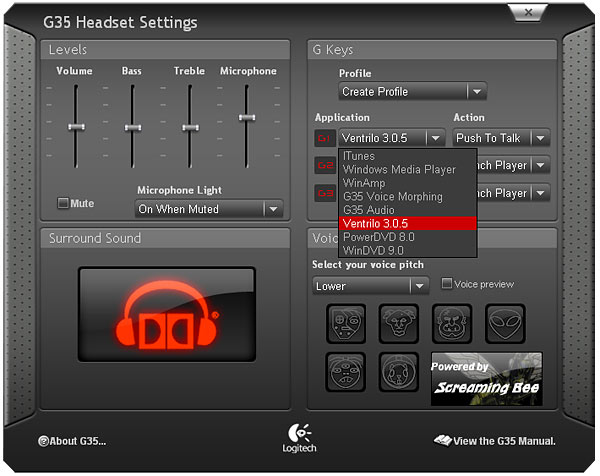Click the Logitech logo icon

click(x=299, y=435)
